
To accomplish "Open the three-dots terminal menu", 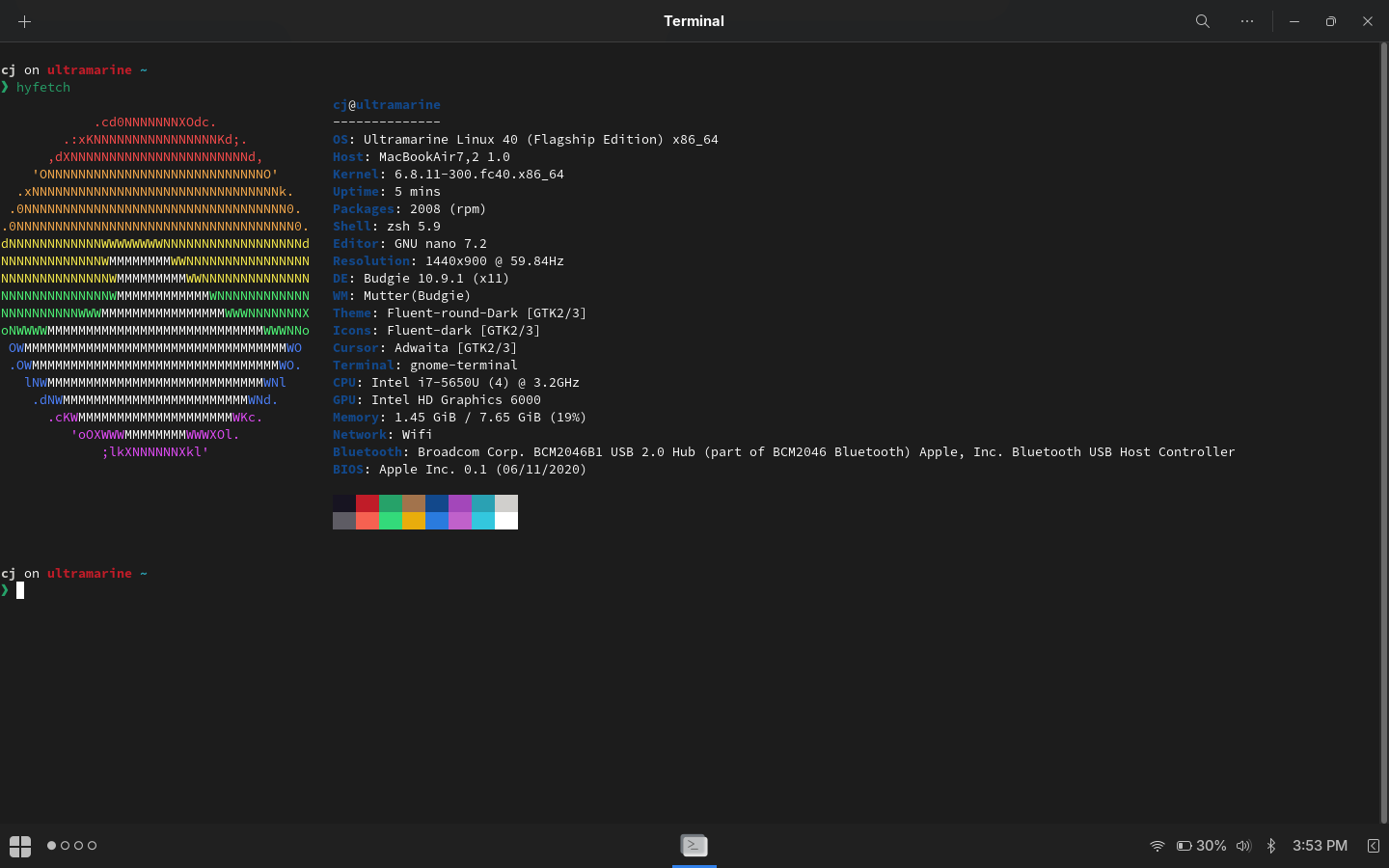I will (1247, 21).
